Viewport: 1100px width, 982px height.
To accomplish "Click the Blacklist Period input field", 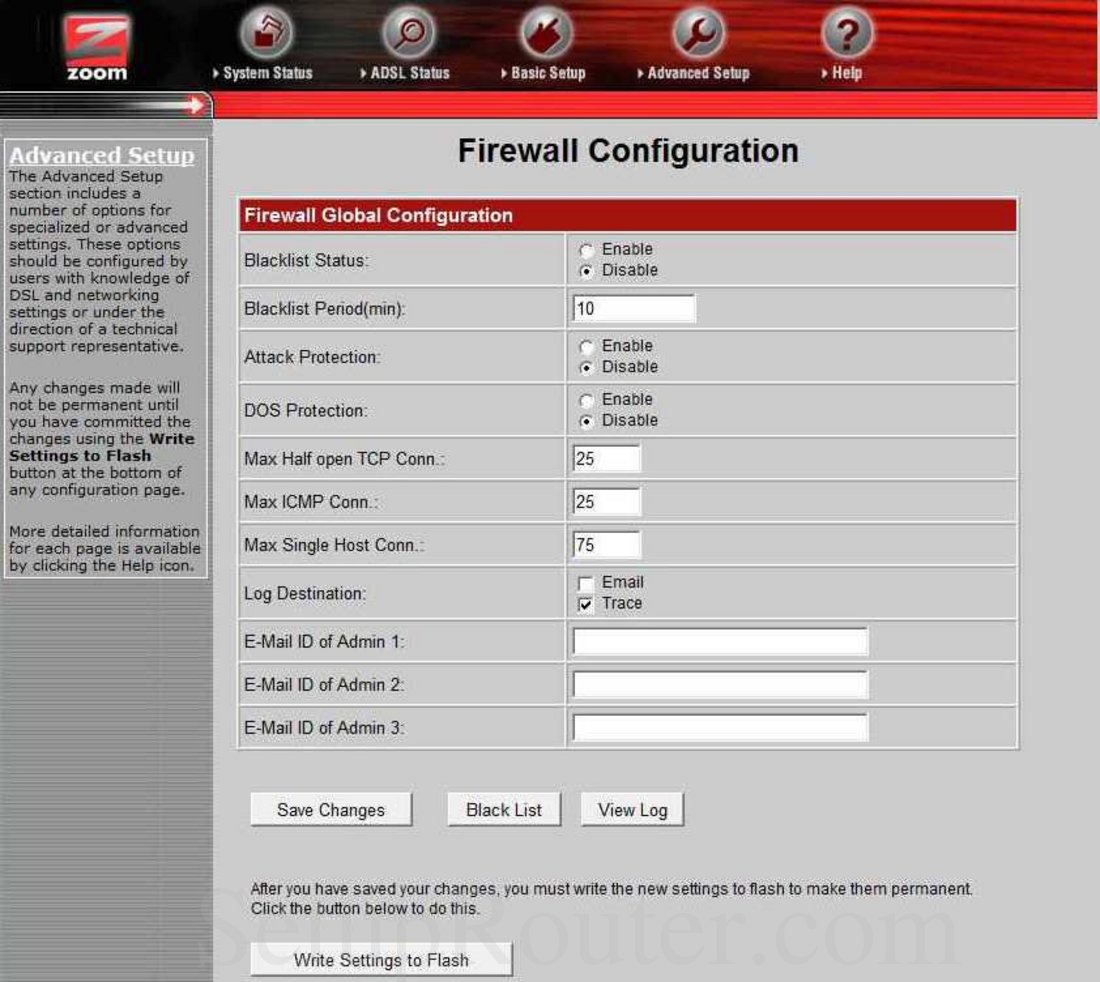I will (632, 309).
